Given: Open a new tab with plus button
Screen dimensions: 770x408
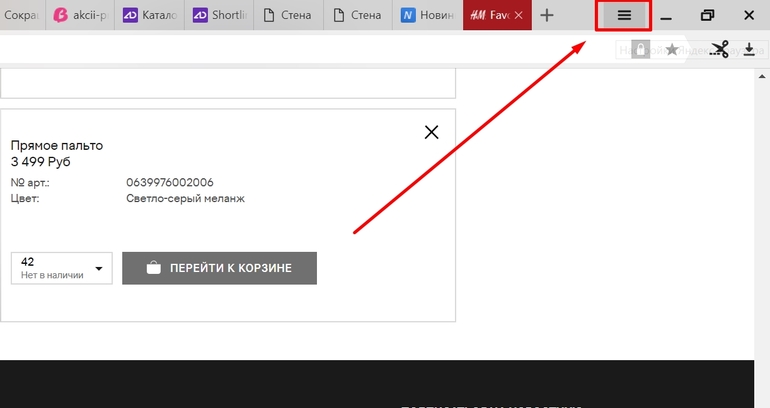Looking at the screenshot, I should coord(547,15).
